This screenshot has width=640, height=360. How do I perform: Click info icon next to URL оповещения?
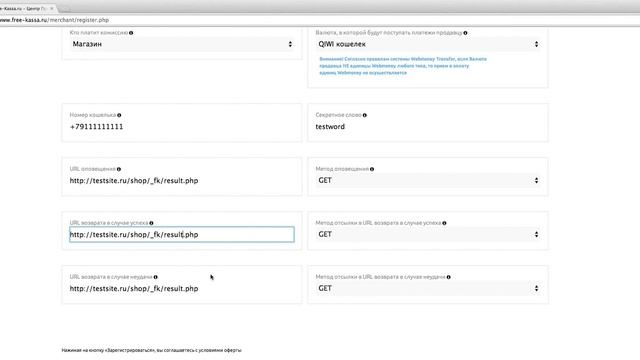[119, 169]
